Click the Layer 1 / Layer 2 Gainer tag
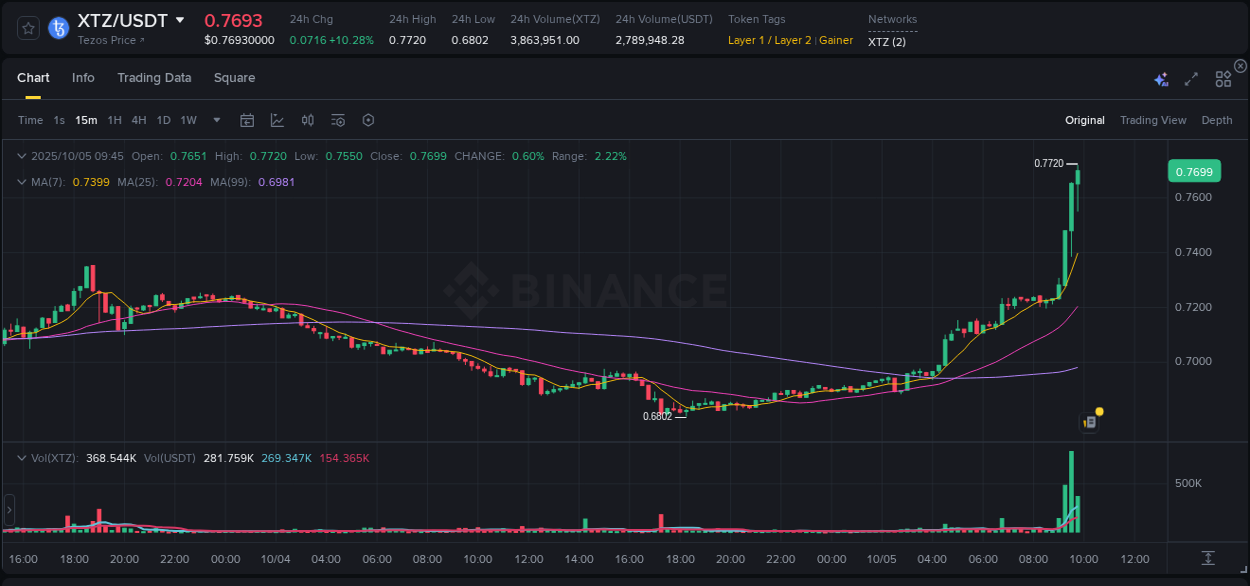 click(x=790, y=40)
